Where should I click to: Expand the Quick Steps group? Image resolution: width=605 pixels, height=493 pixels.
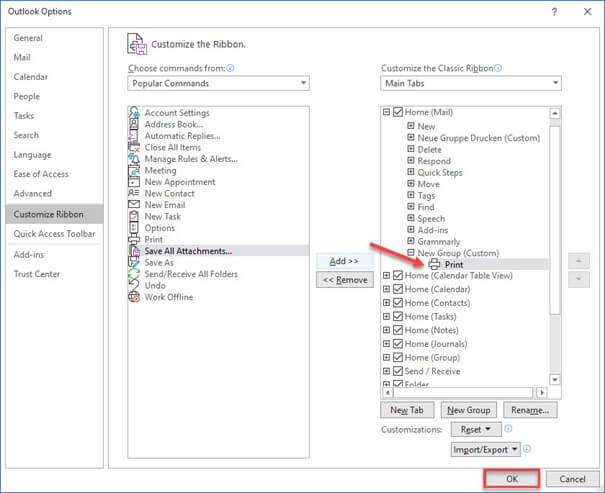411,172
